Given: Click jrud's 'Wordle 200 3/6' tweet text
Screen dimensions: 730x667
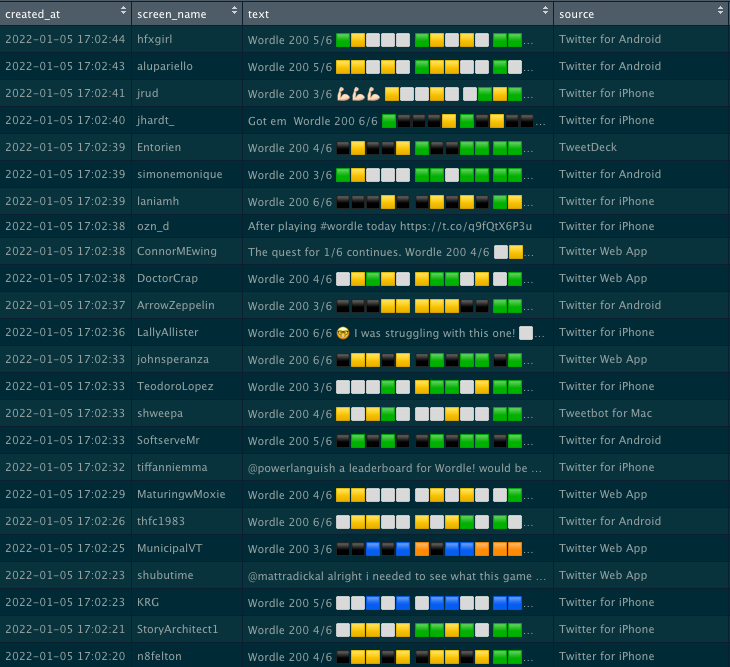Looking at the screenshot, I should (x=391, y=94).
